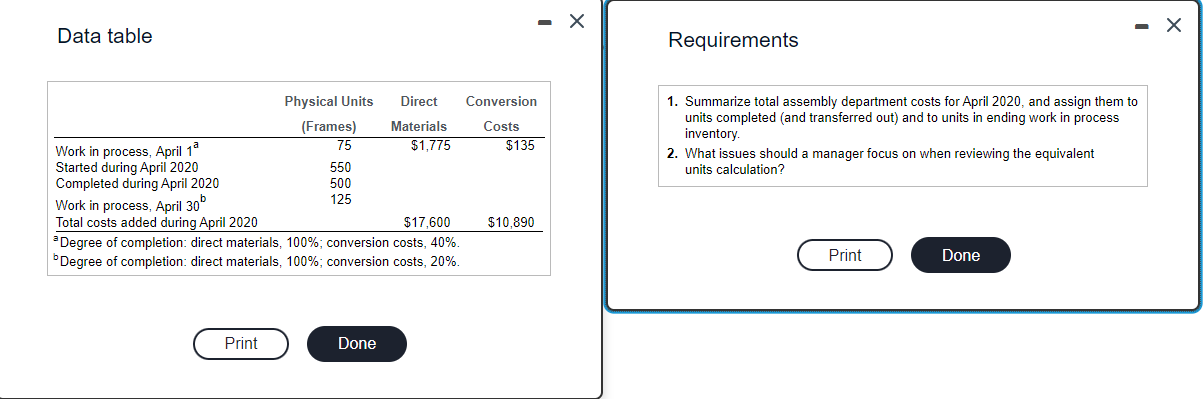1204x399 pixels.
Task: Print the Requirements list
Action: (845, 255)
